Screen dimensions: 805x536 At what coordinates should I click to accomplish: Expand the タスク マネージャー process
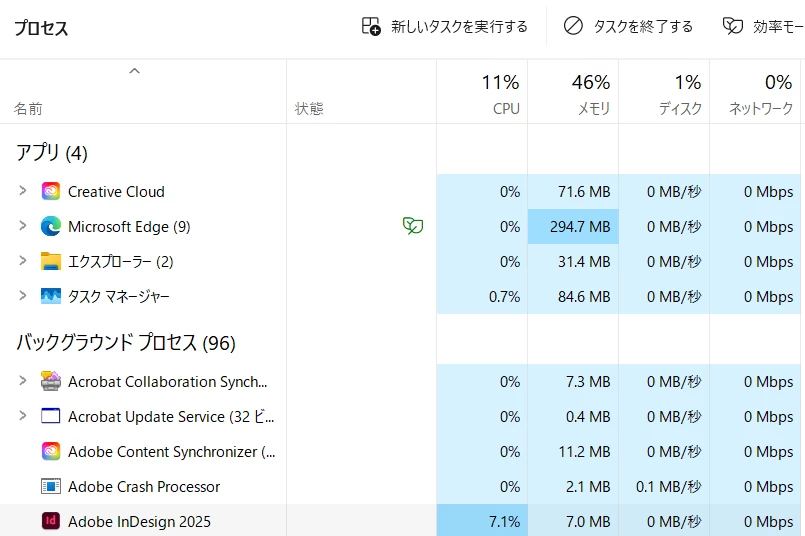pos(23,296)
